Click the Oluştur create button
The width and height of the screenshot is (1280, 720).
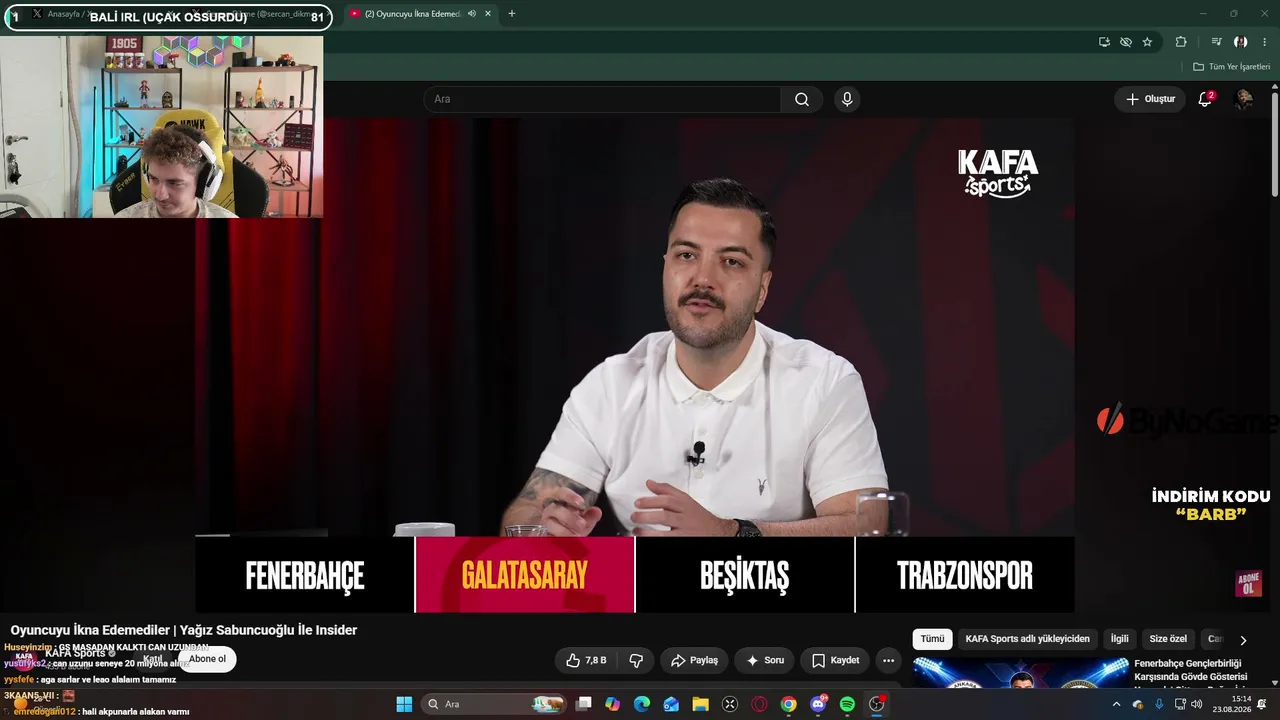coord(1150,99)
